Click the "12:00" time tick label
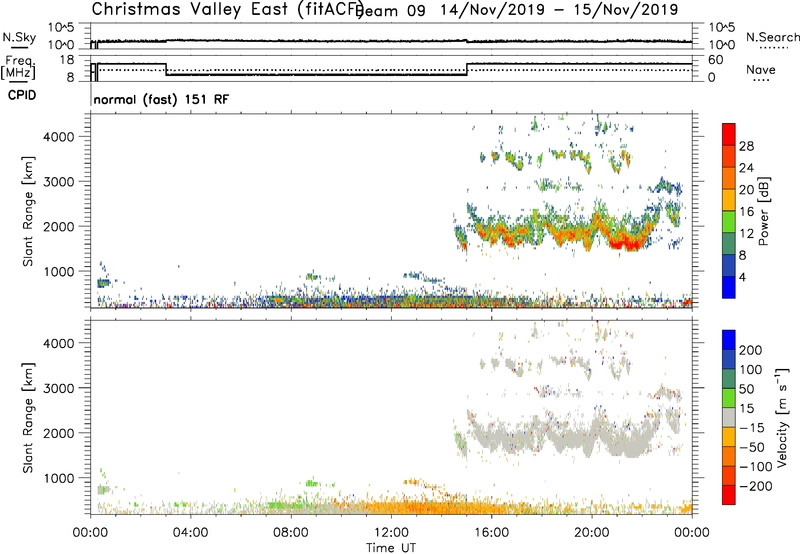 tap(391, 533)
